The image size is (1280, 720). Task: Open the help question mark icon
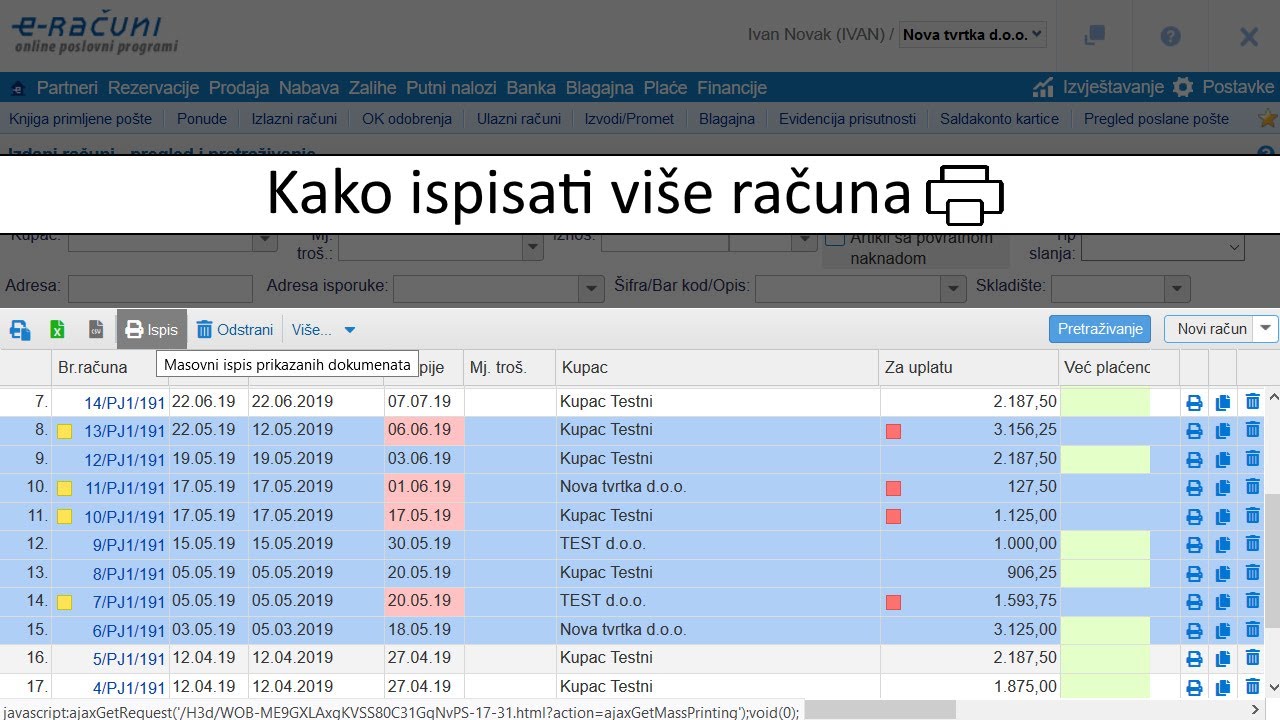pos(1170,36)
